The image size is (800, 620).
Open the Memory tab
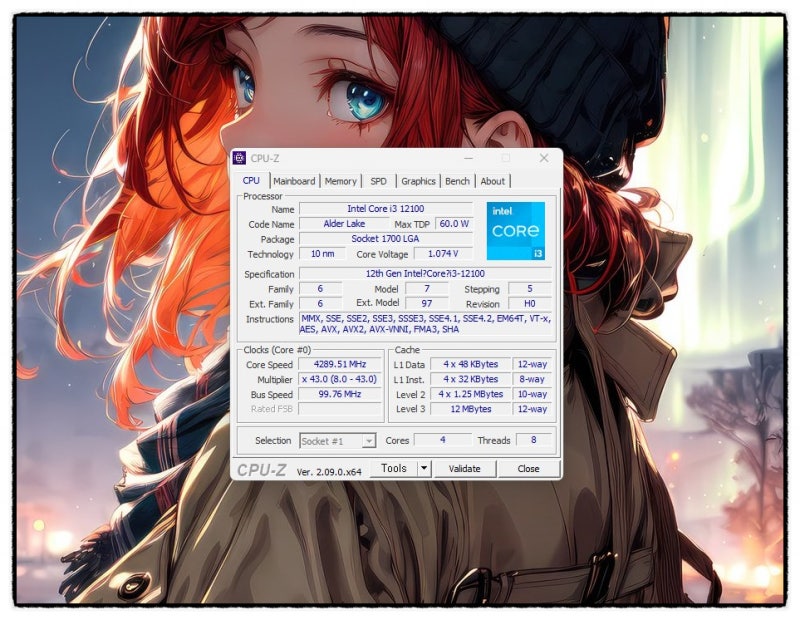340,181
